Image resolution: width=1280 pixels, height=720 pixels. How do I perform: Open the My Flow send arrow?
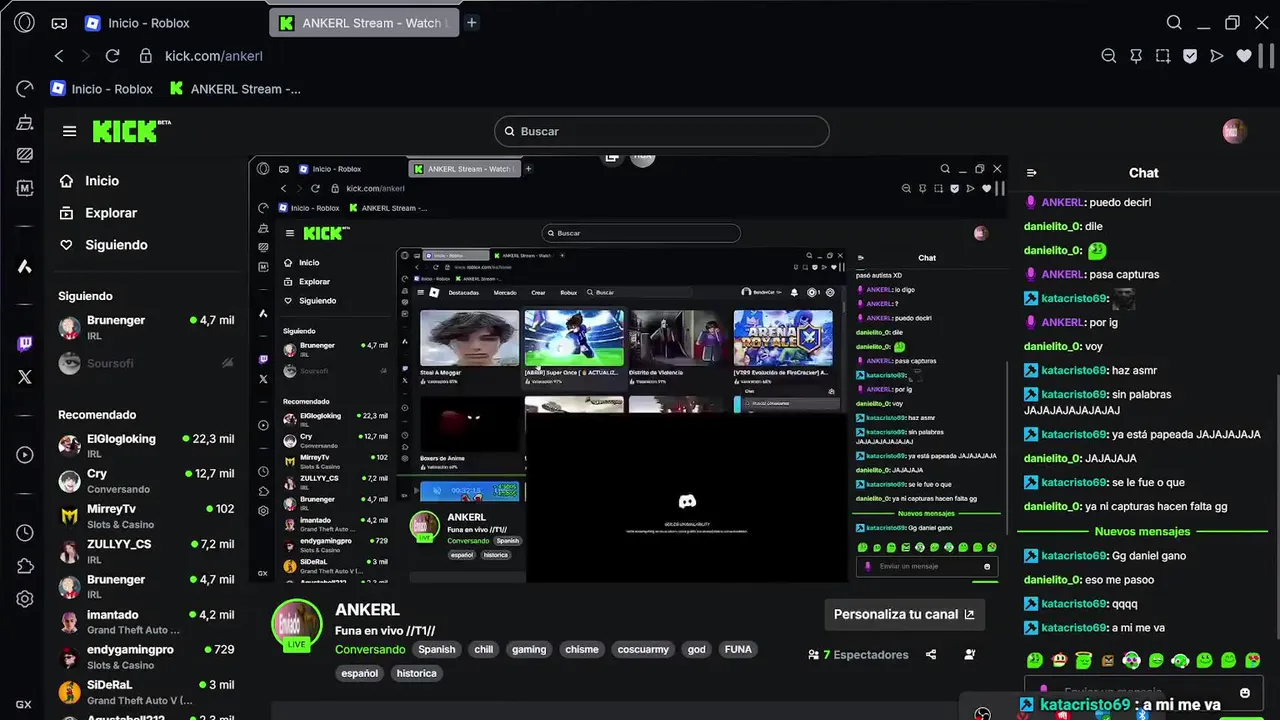pyautogui.click(x=1217, y=56)
